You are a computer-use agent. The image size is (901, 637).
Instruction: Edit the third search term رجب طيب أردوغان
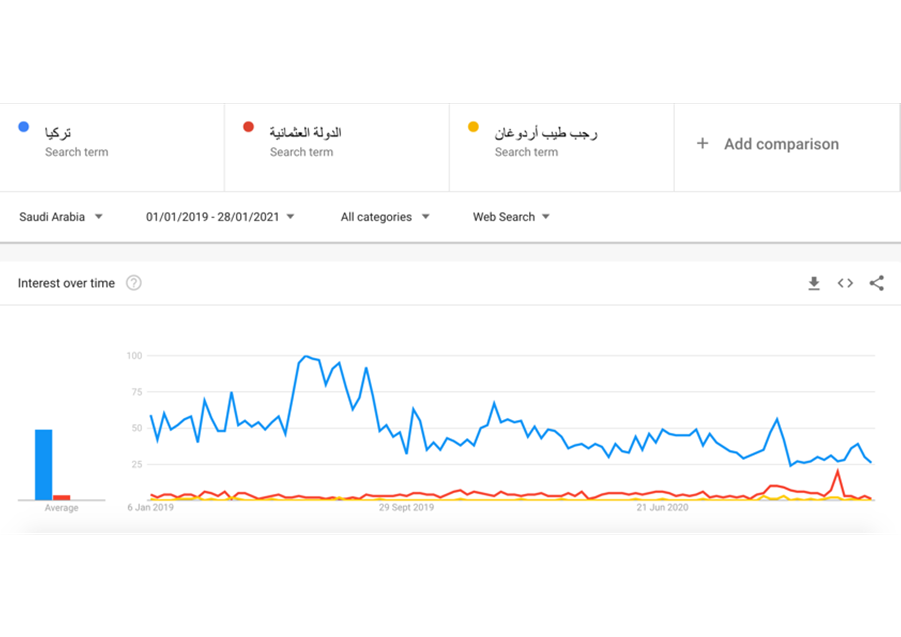(545, 133)
